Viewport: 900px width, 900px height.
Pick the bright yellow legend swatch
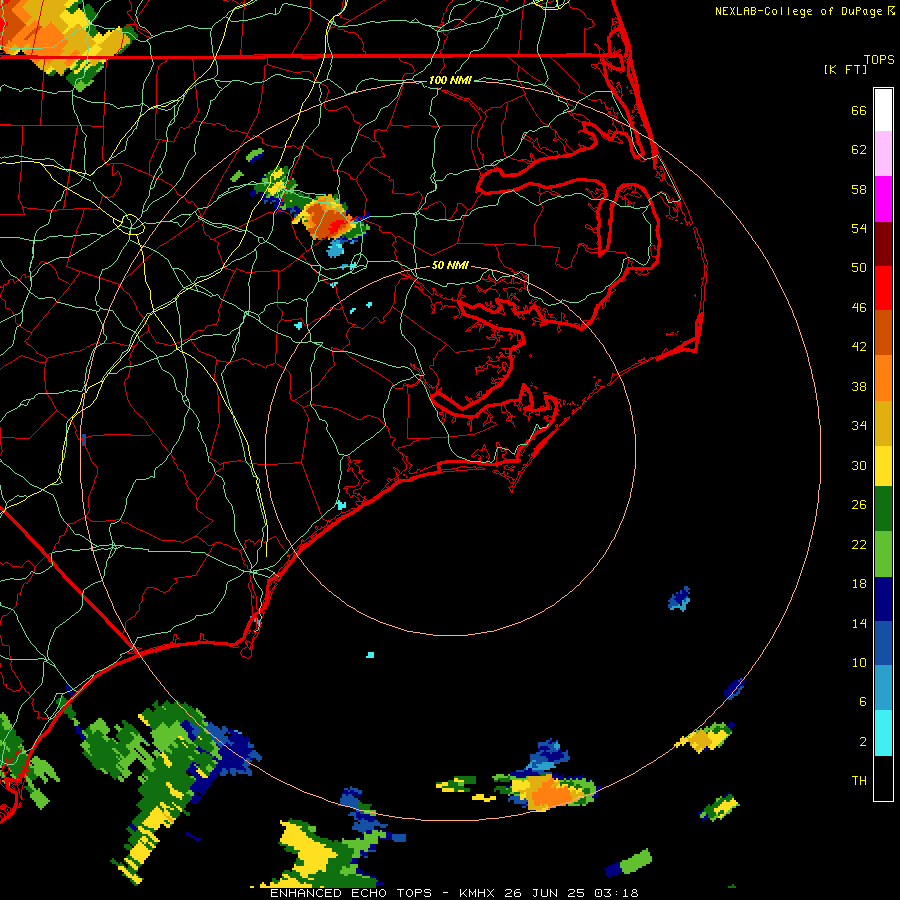[883, 465]
